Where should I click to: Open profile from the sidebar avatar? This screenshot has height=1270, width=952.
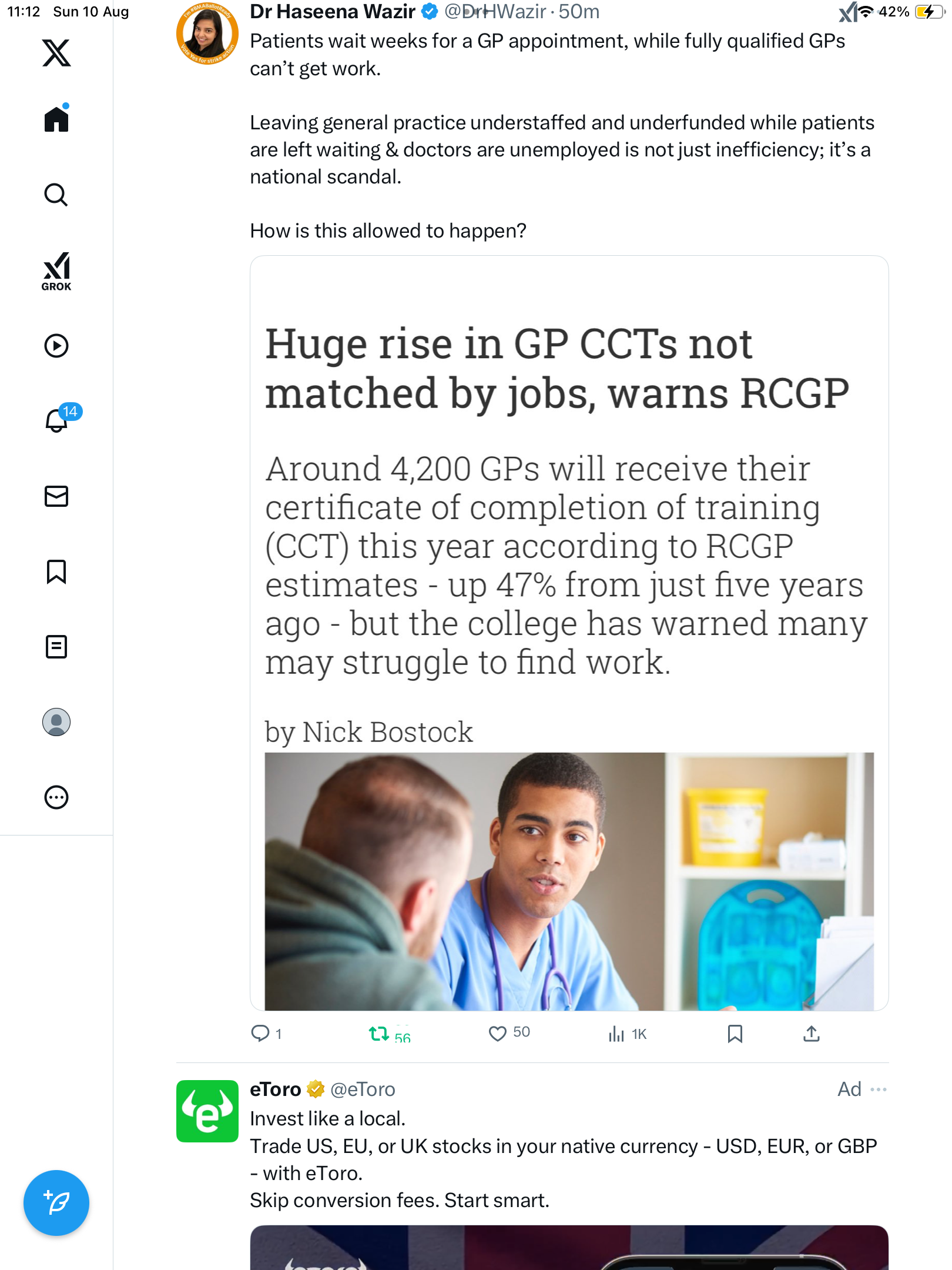(x=56, y=722)
